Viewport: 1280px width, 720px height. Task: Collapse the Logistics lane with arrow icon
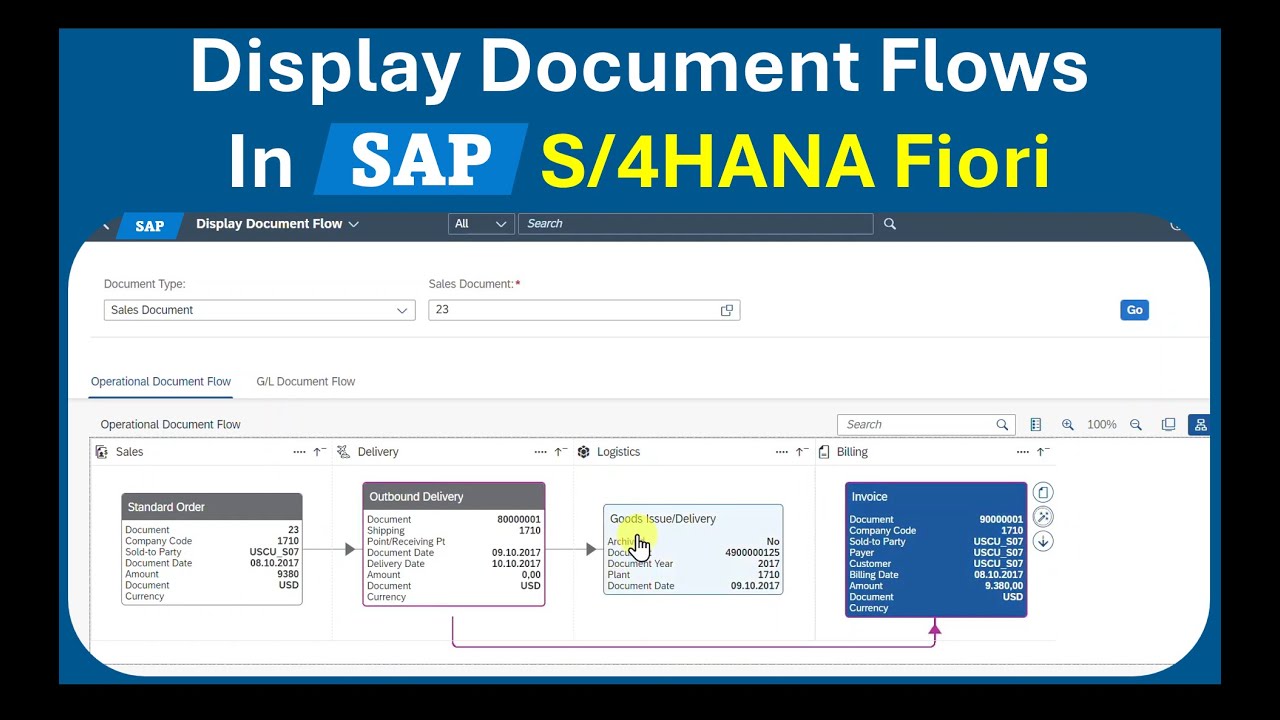[x=801, y=452]
